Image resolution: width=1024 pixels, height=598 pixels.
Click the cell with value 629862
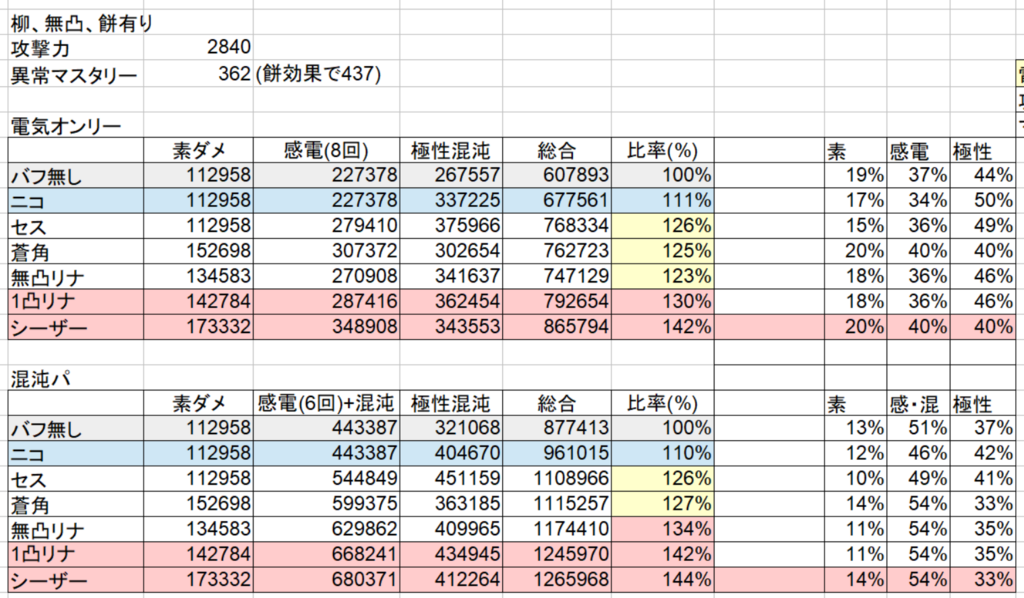coord(326,530)
